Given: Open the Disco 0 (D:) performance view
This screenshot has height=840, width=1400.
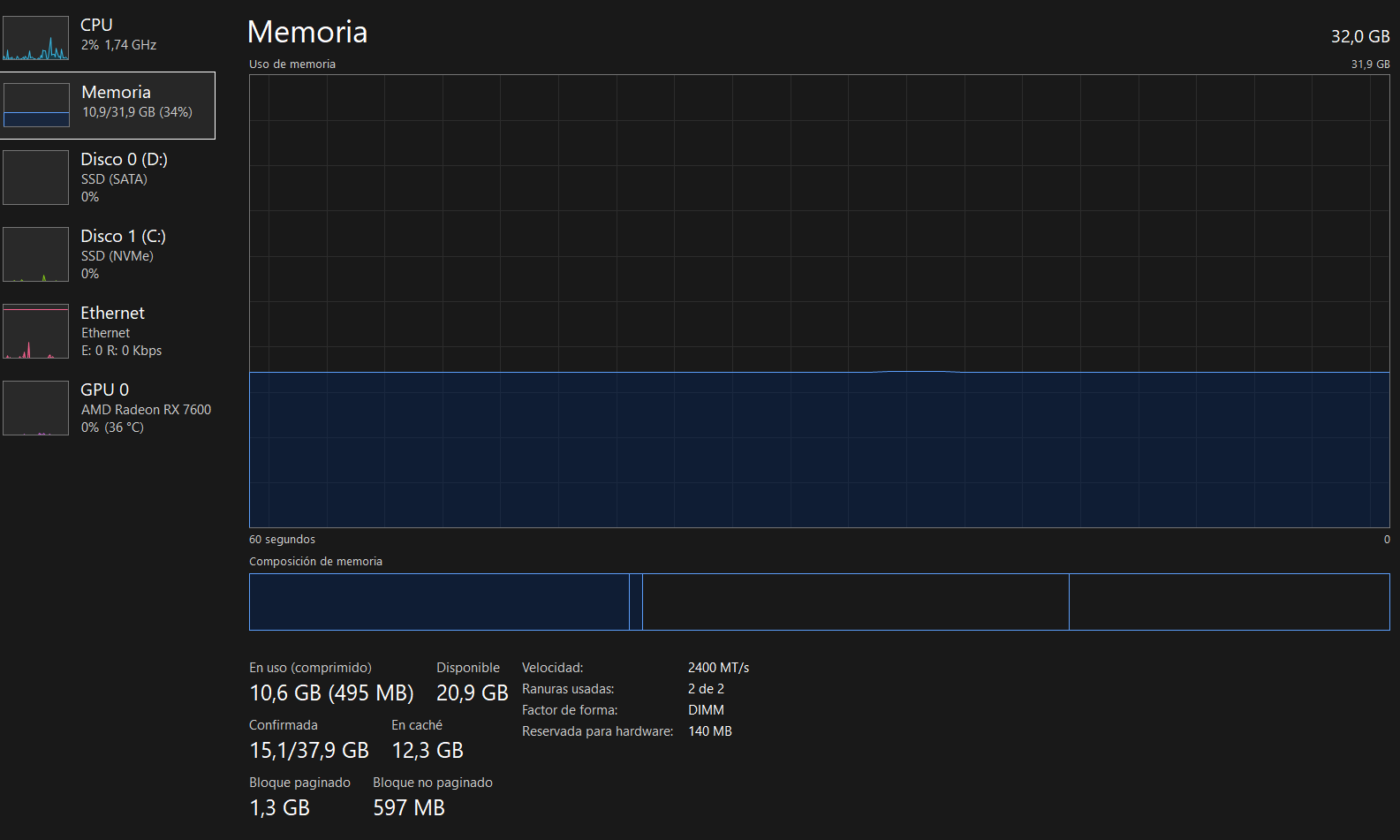Looking at the screenshot, I should 124,160.
